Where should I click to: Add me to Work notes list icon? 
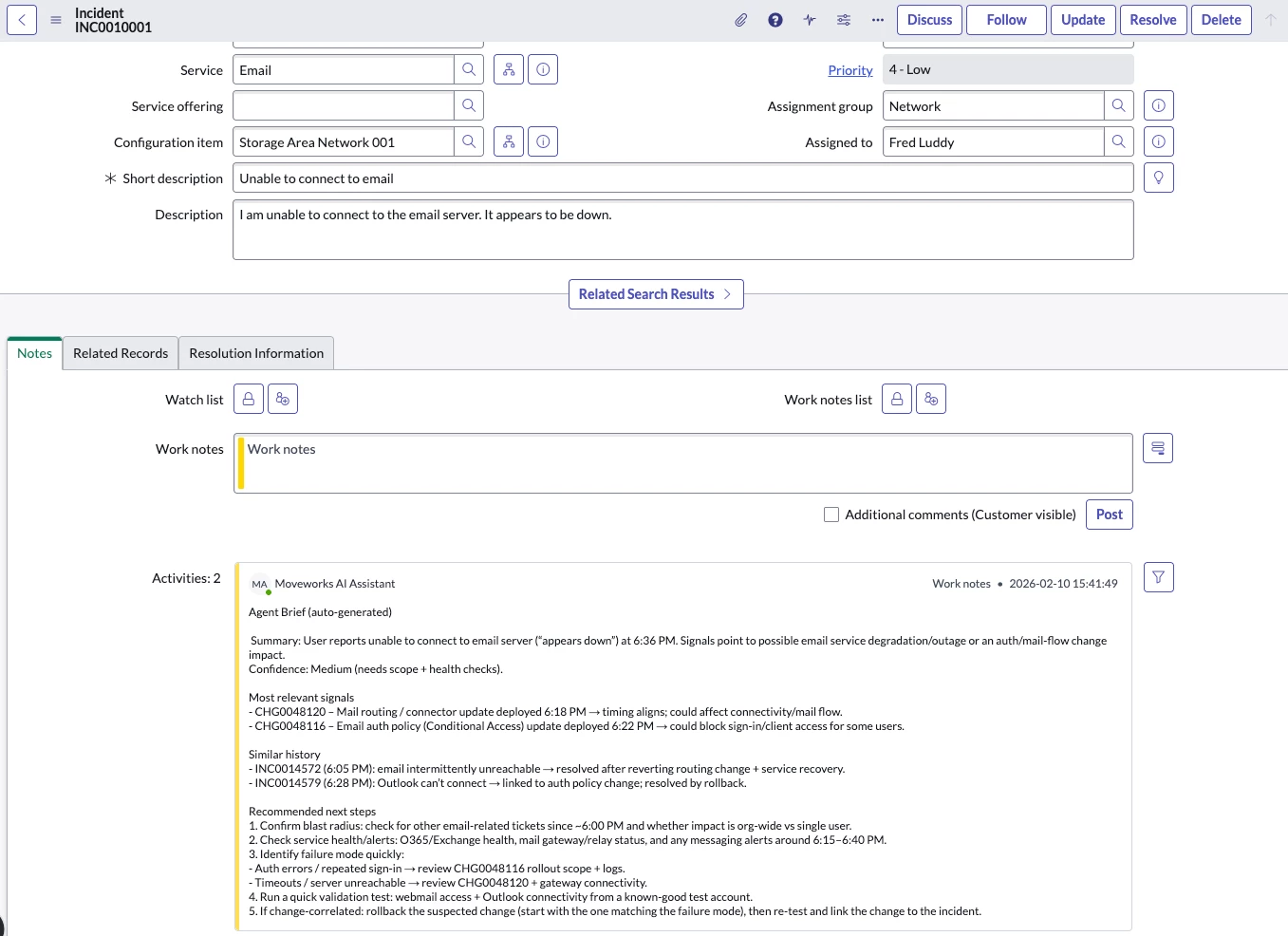(931, 399)
